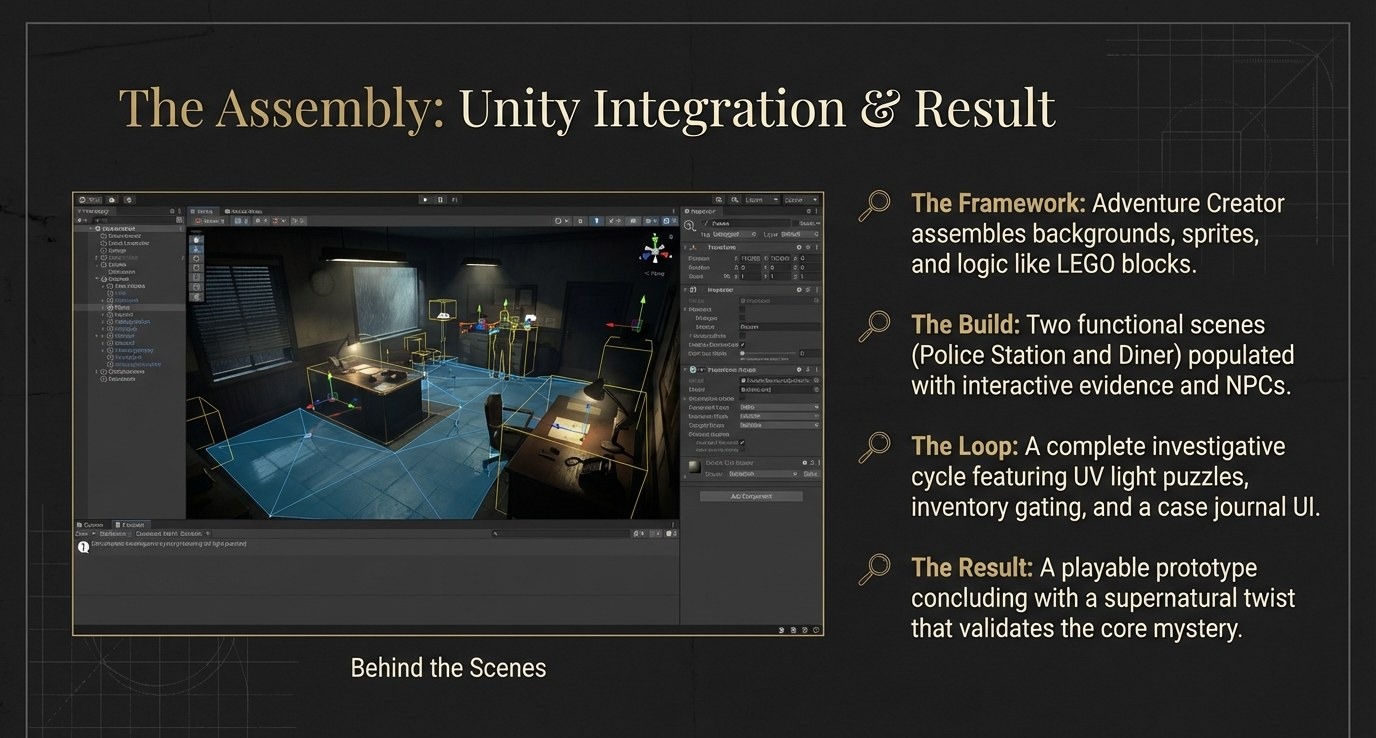The height and width of the screenshot is (738, 1376).
Task: Click the Transform component icon in Inspector
Action: coord(692,247)
